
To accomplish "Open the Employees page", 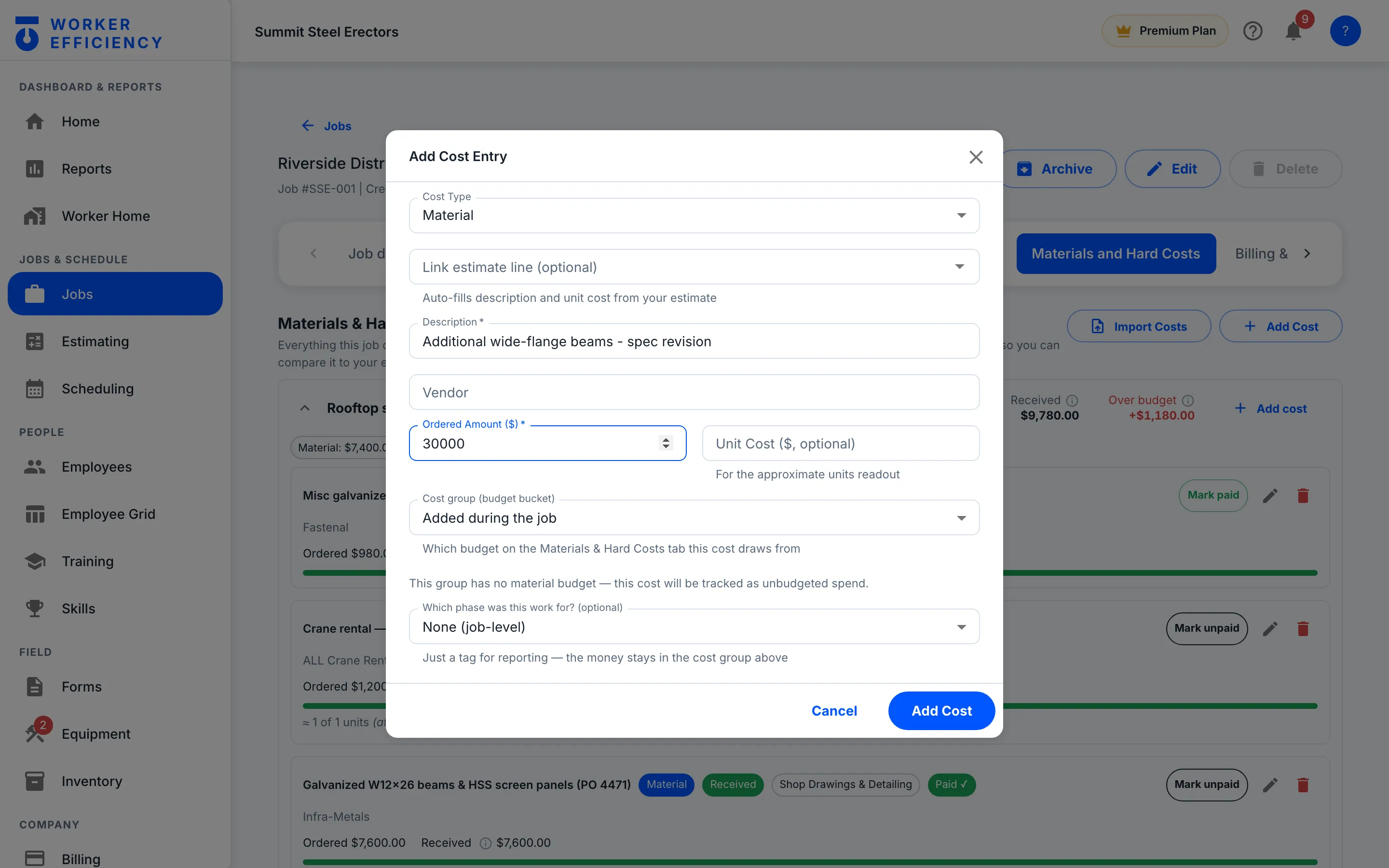I will pyautogui.click(x=115, y=467).
